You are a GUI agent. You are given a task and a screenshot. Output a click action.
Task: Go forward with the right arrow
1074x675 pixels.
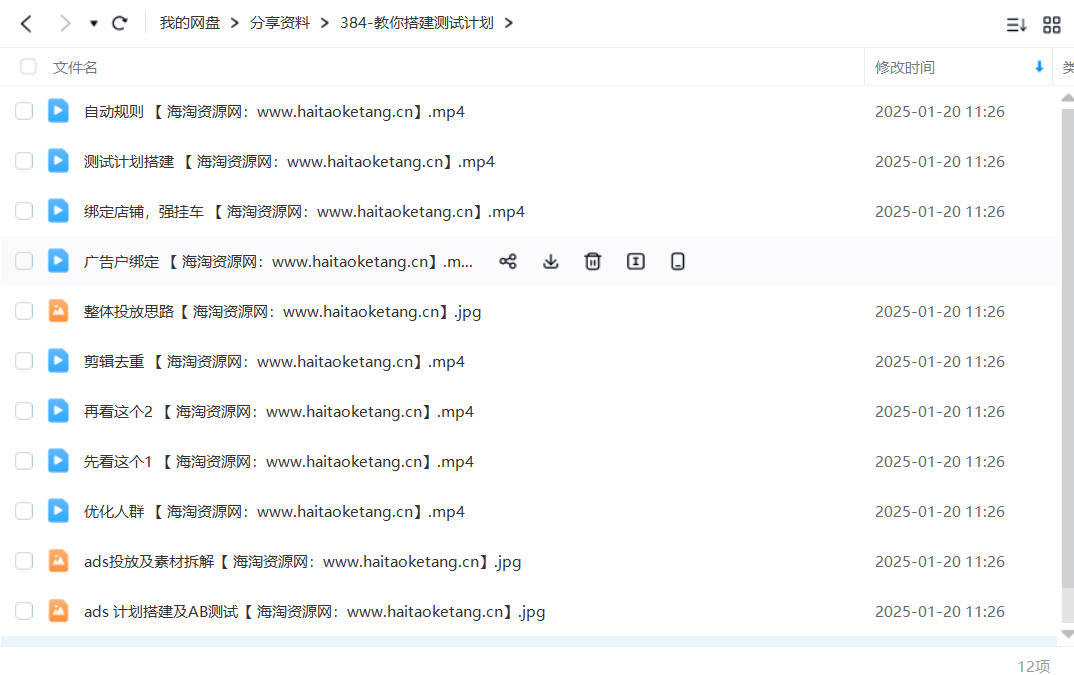pyautogui.click(x=65, y=24)
